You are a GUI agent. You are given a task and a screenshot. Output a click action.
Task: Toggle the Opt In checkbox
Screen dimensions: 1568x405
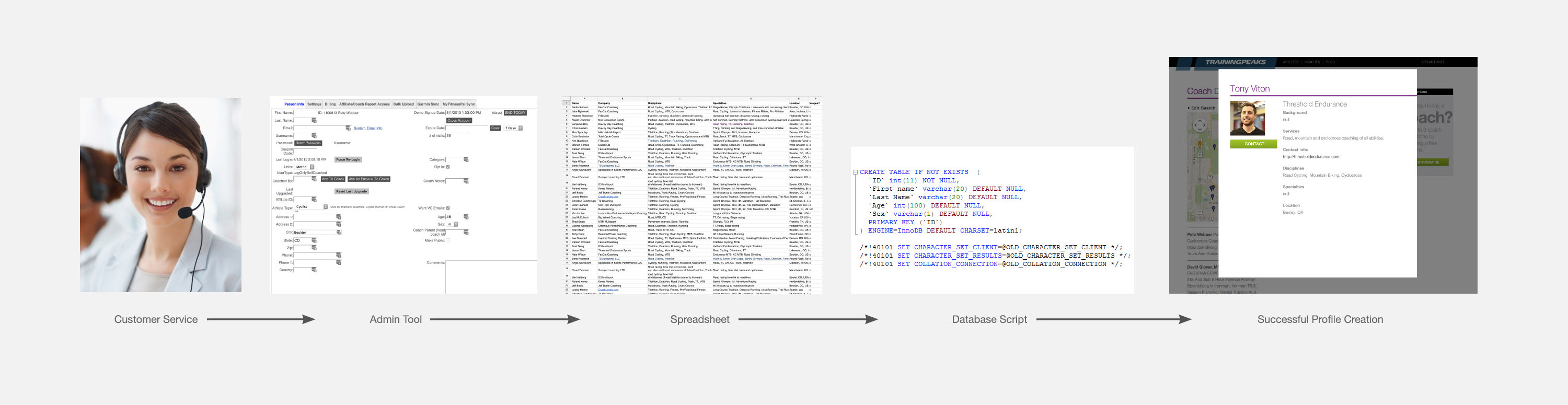(448, 167)
